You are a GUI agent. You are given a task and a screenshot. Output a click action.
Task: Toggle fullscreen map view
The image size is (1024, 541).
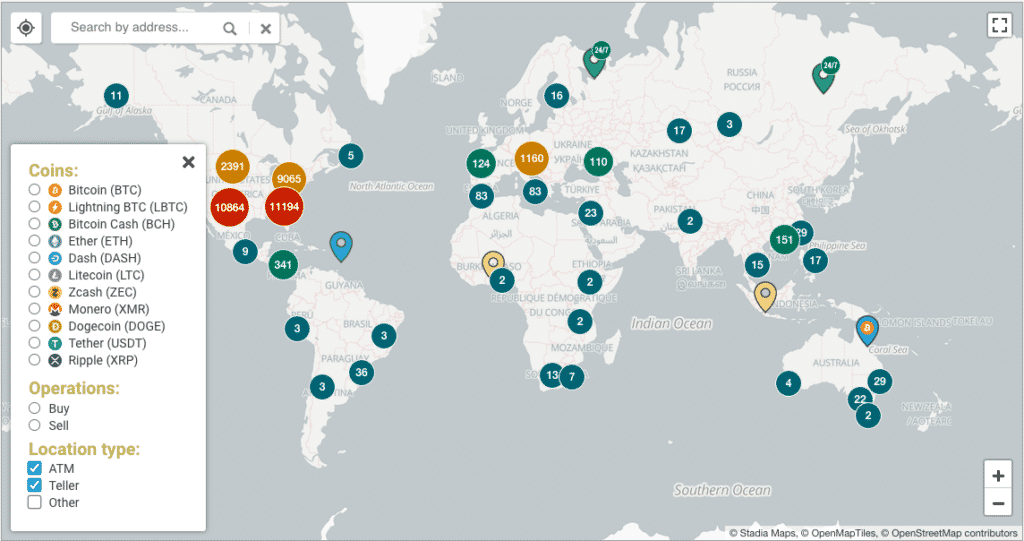[999, 25]
